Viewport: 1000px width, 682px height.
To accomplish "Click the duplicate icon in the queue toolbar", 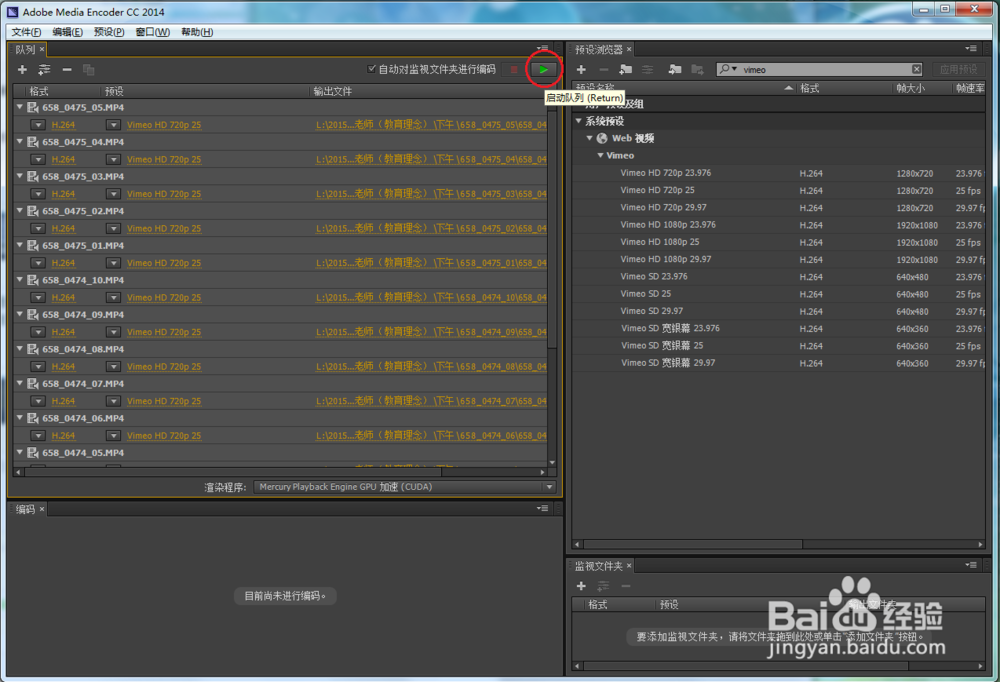I will (89, 70).
